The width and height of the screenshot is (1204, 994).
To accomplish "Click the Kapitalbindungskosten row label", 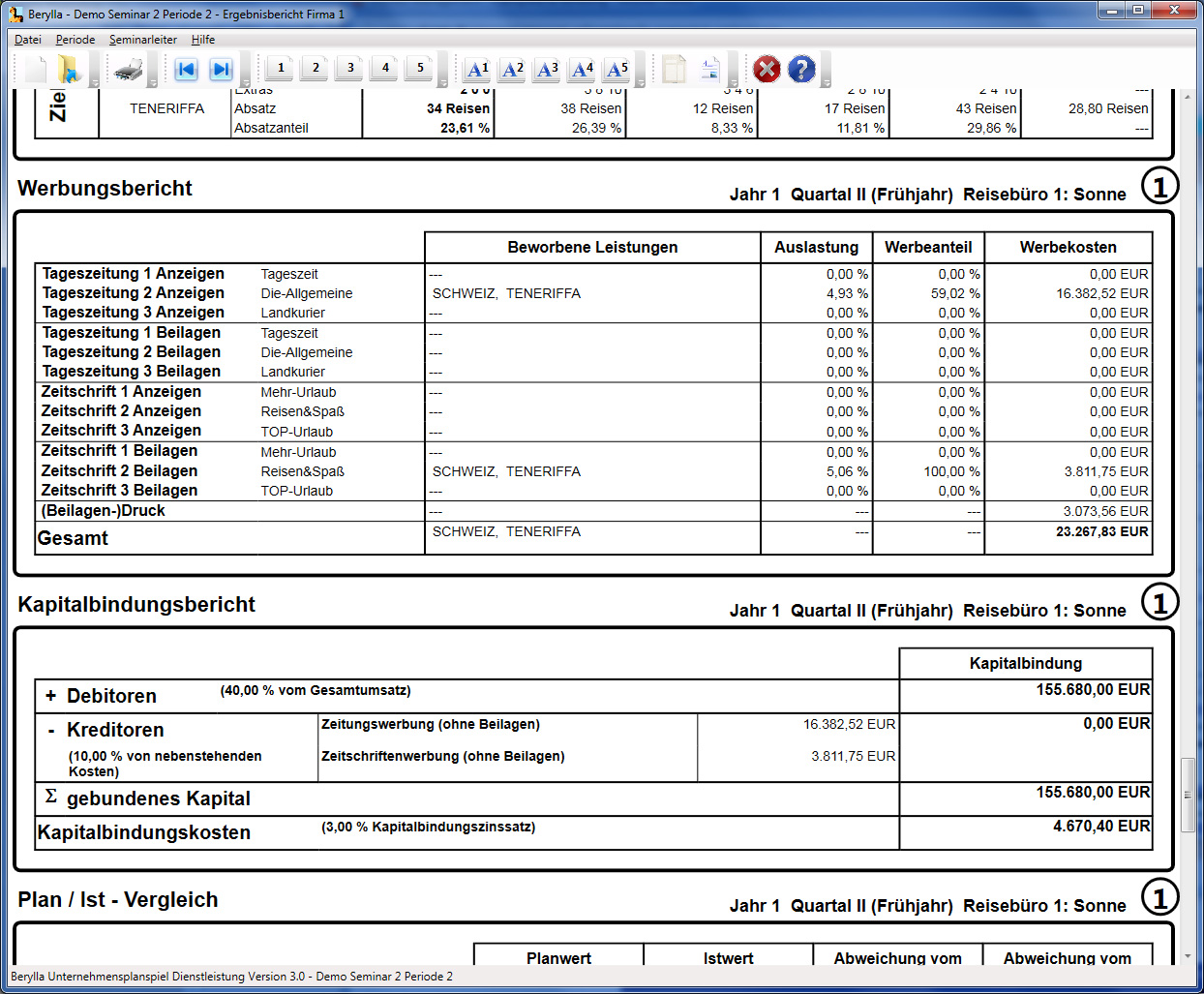I will click(x=144, y=832).
